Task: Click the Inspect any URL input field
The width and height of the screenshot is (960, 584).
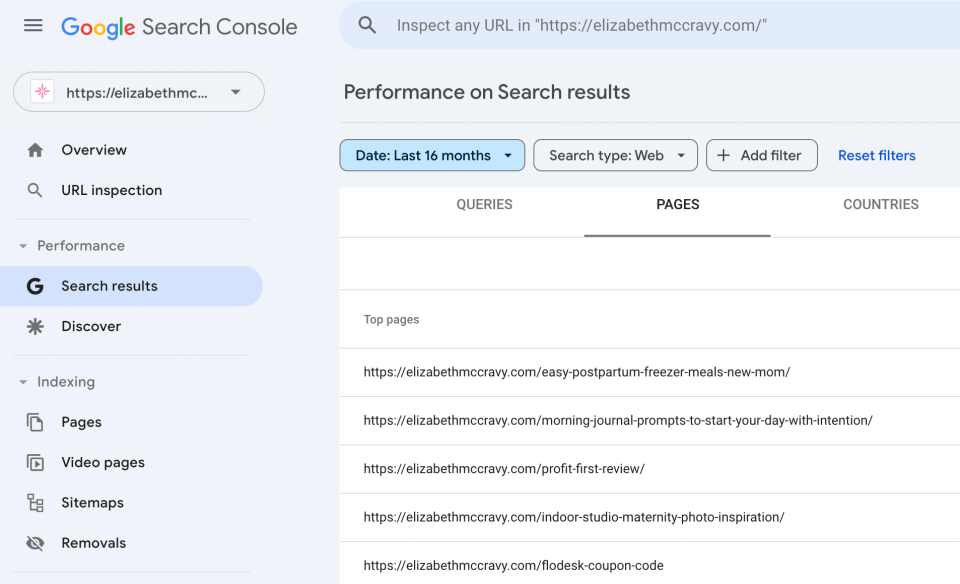Action: pyautogui.click(x=600, y=25)
